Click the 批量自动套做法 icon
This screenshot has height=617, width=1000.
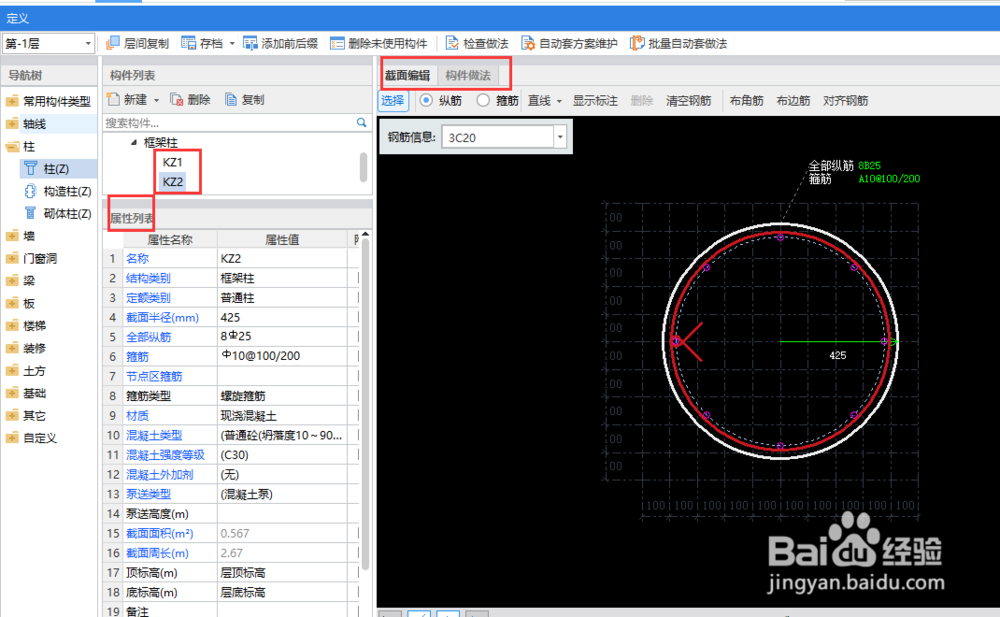[636, 43]
